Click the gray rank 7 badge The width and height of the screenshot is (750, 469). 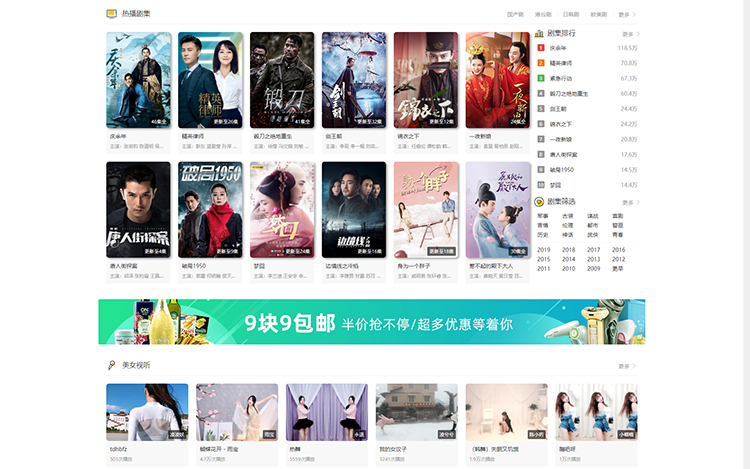[541, 139]
